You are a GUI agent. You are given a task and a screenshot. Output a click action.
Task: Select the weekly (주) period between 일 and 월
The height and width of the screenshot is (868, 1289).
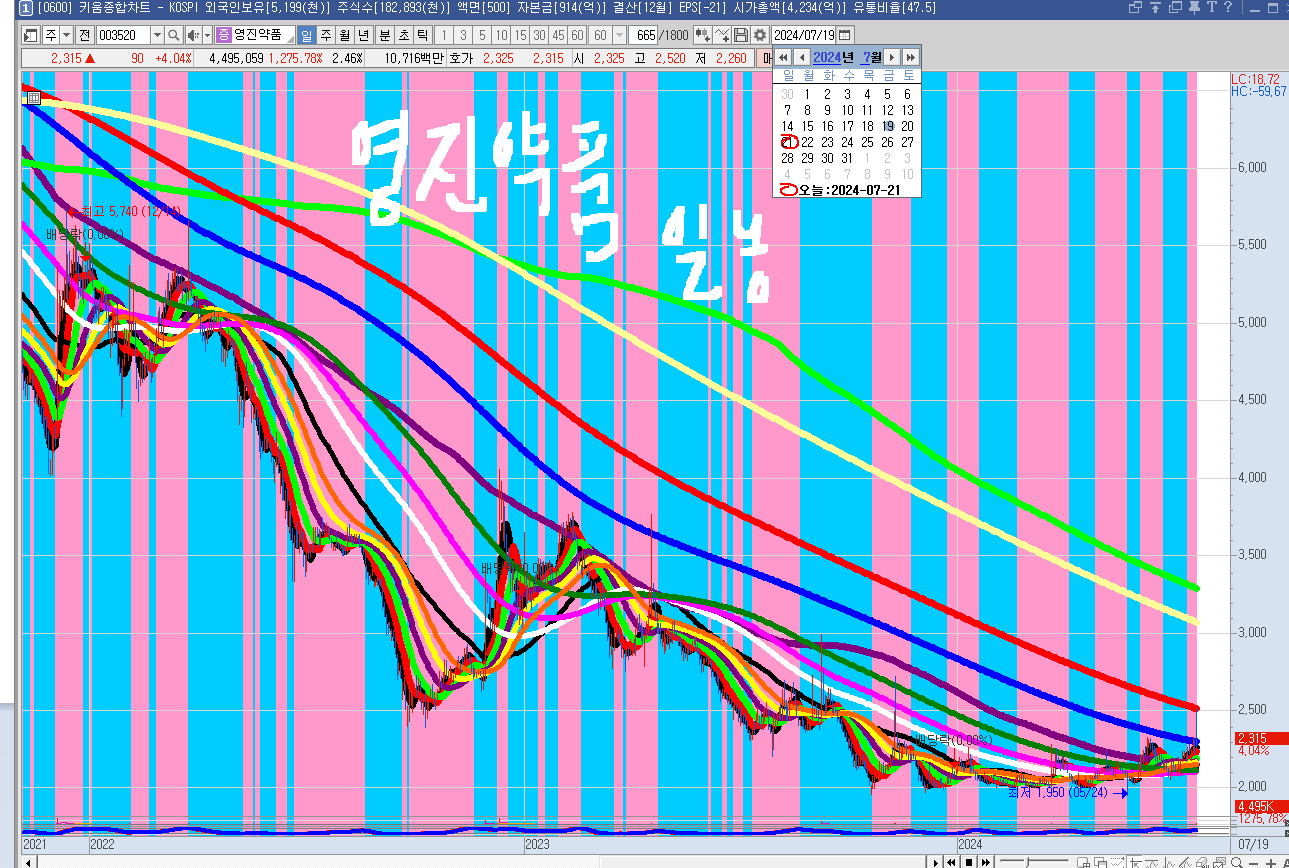[x=325, y=35]
